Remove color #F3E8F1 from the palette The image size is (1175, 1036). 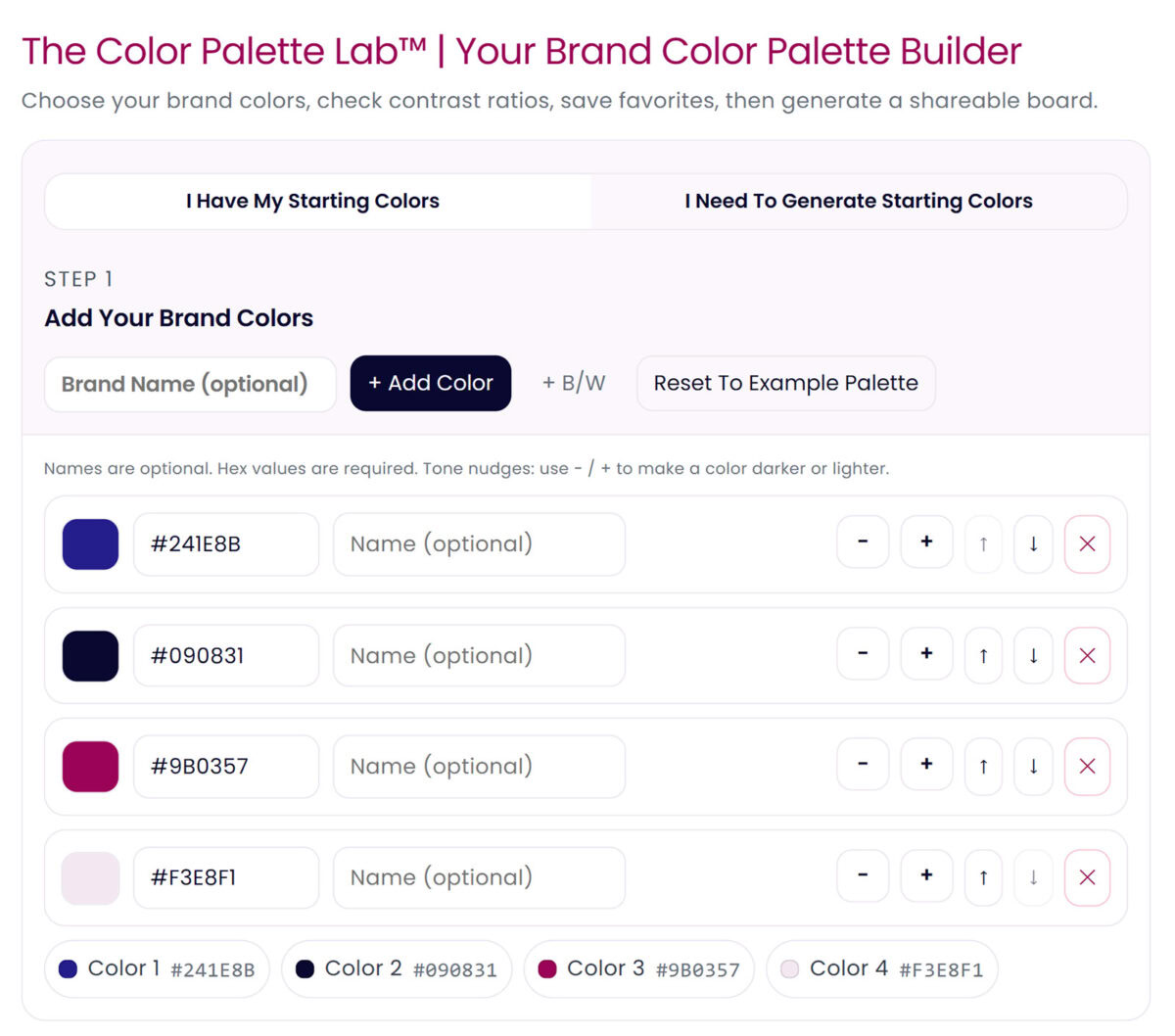1087,877
